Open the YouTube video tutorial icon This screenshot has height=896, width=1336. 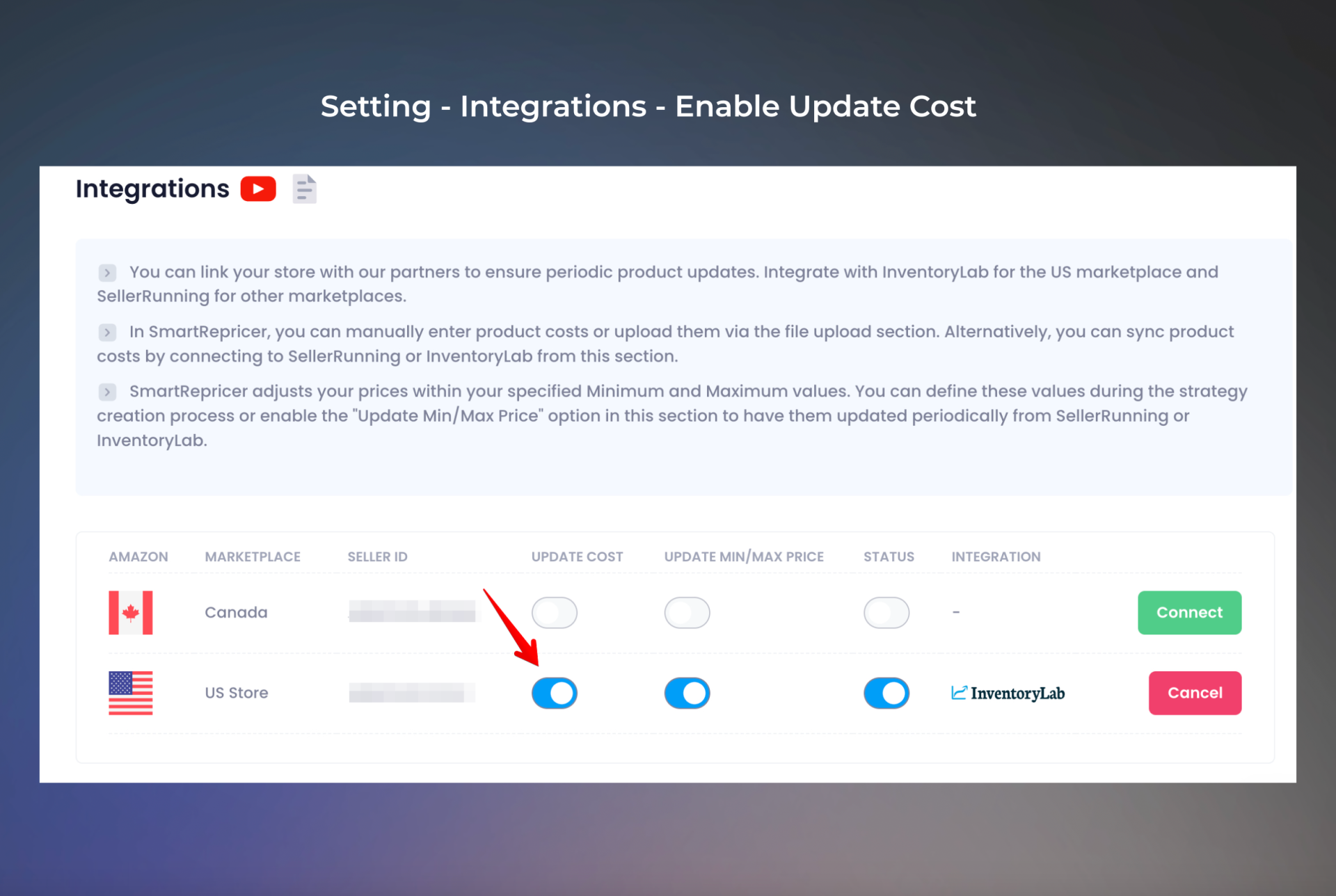coord(258,189)
